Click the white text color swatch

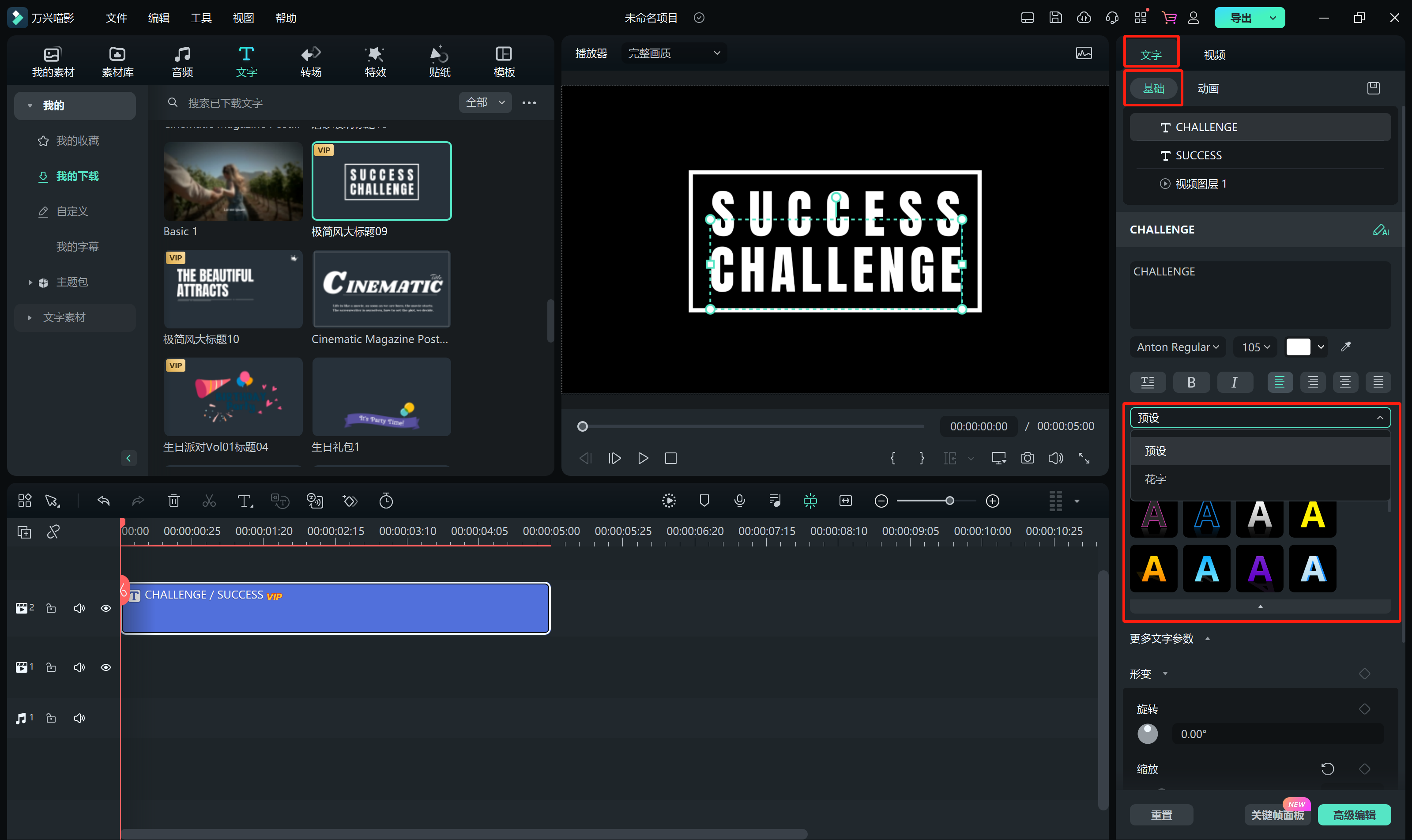pyautogui.click(x=1298, y=347)
